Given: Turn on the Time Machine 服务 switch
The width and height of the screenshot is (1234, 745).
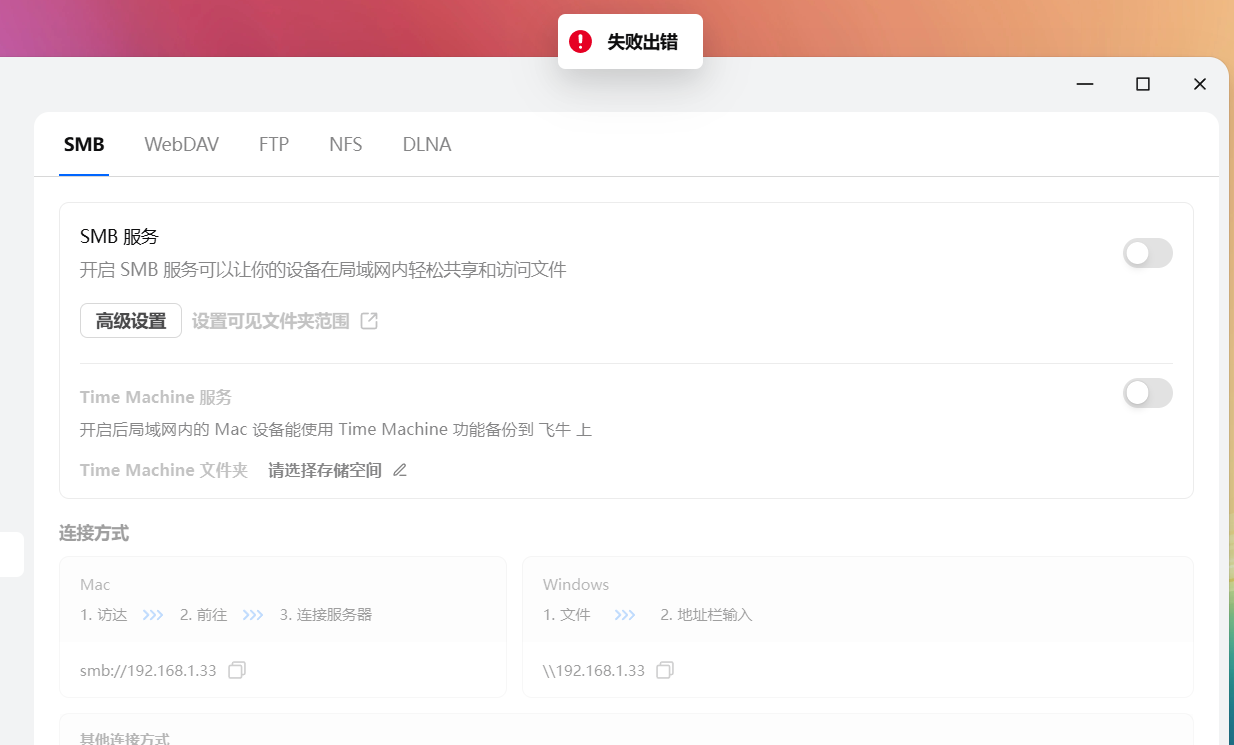Looking at the screenshot, I should click(x=1147, y=393).
